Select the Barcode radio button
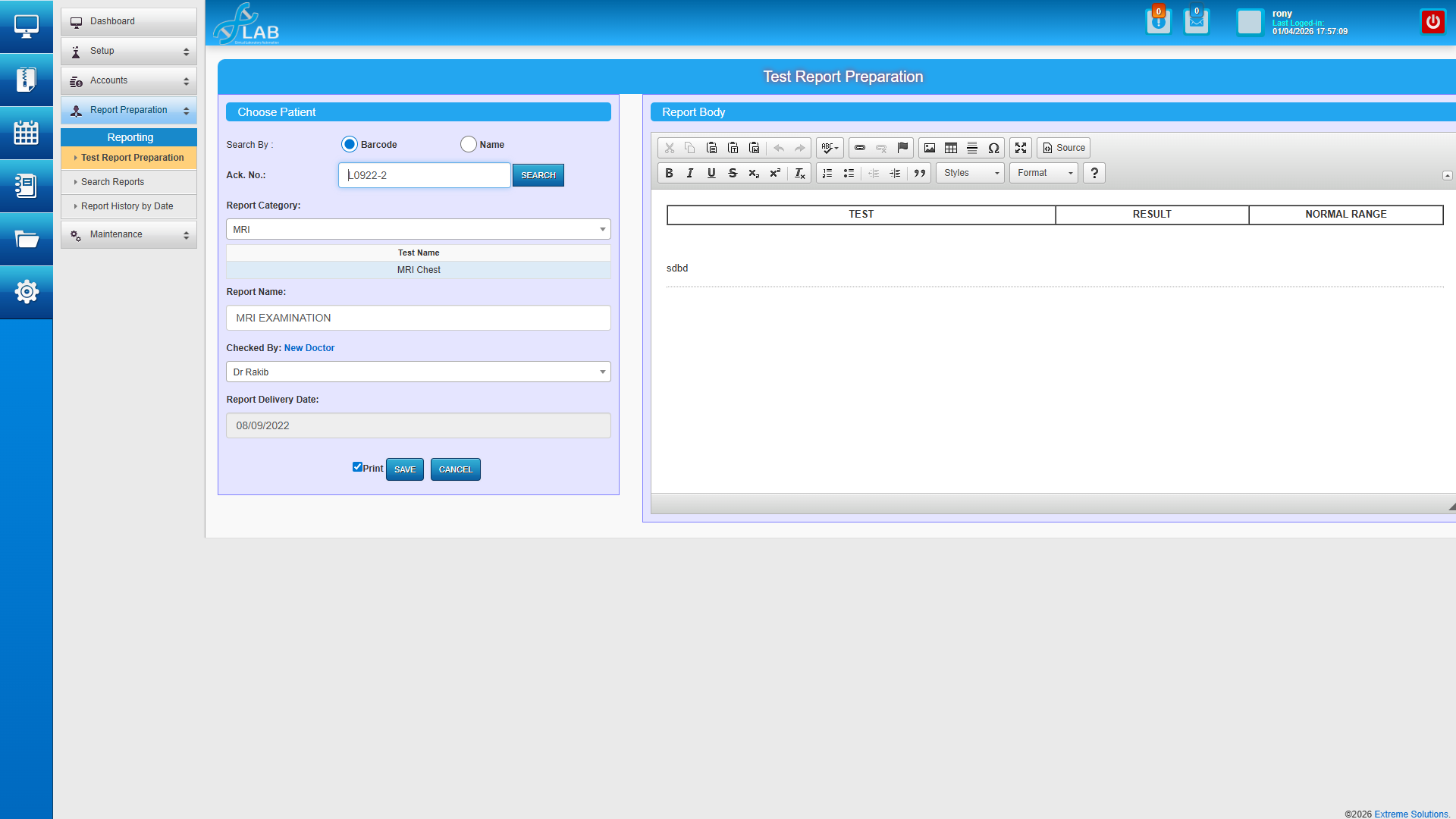 [350, 145]
